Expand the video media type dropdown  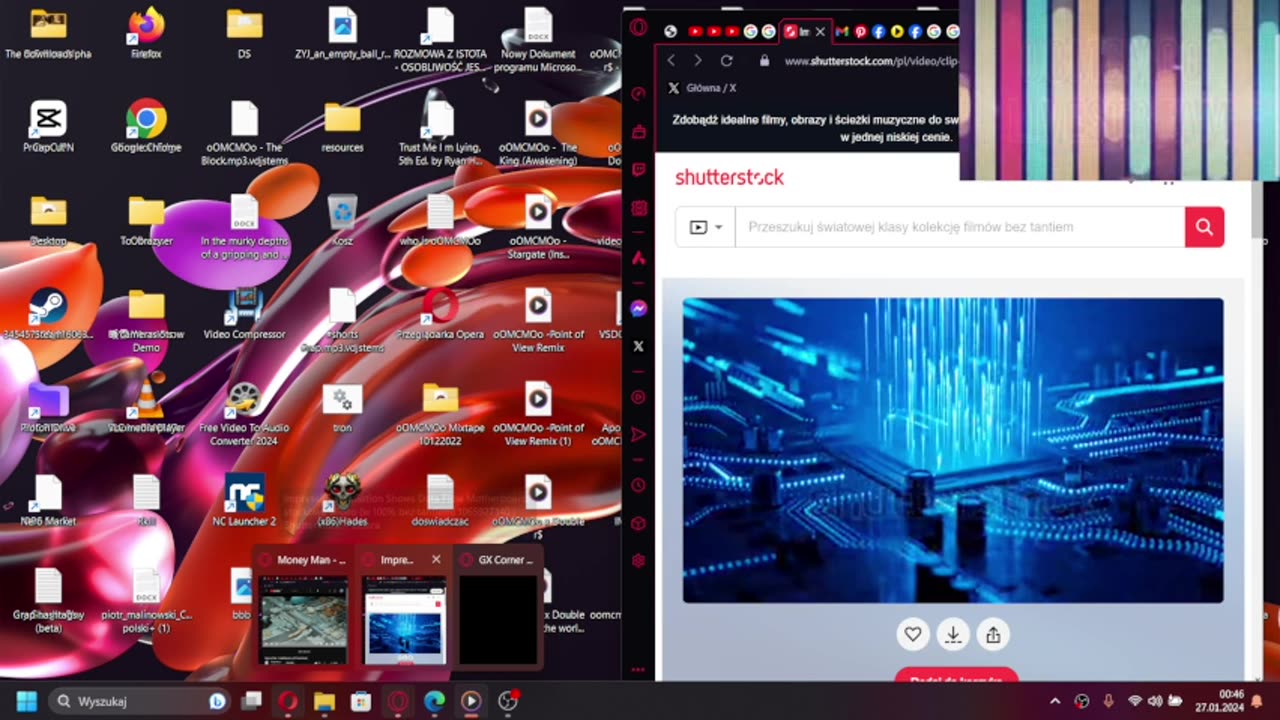[x=705, y=227]
